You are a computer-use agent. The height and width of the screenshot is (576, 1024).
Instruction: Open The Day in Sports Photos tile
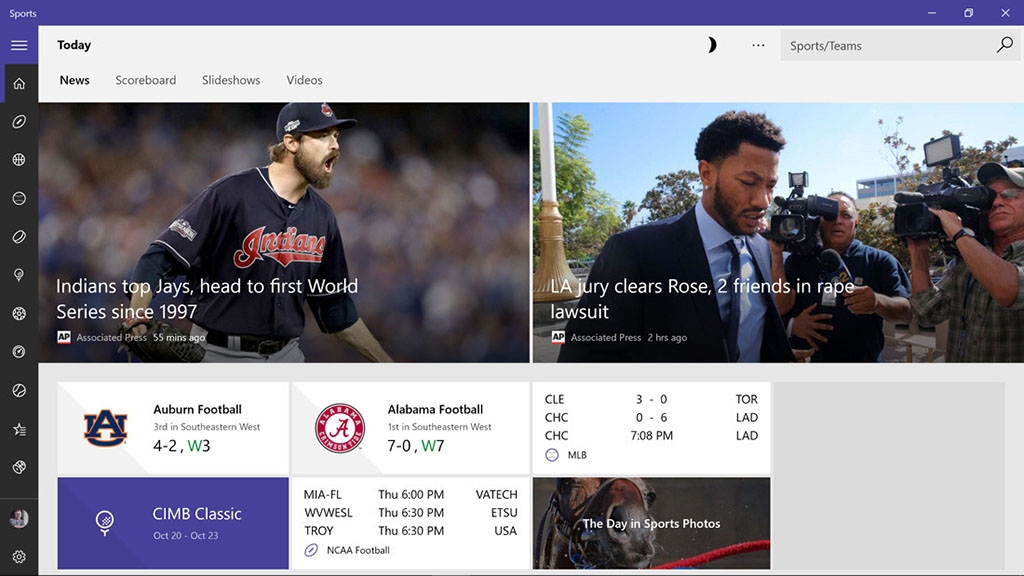[651, 523]
